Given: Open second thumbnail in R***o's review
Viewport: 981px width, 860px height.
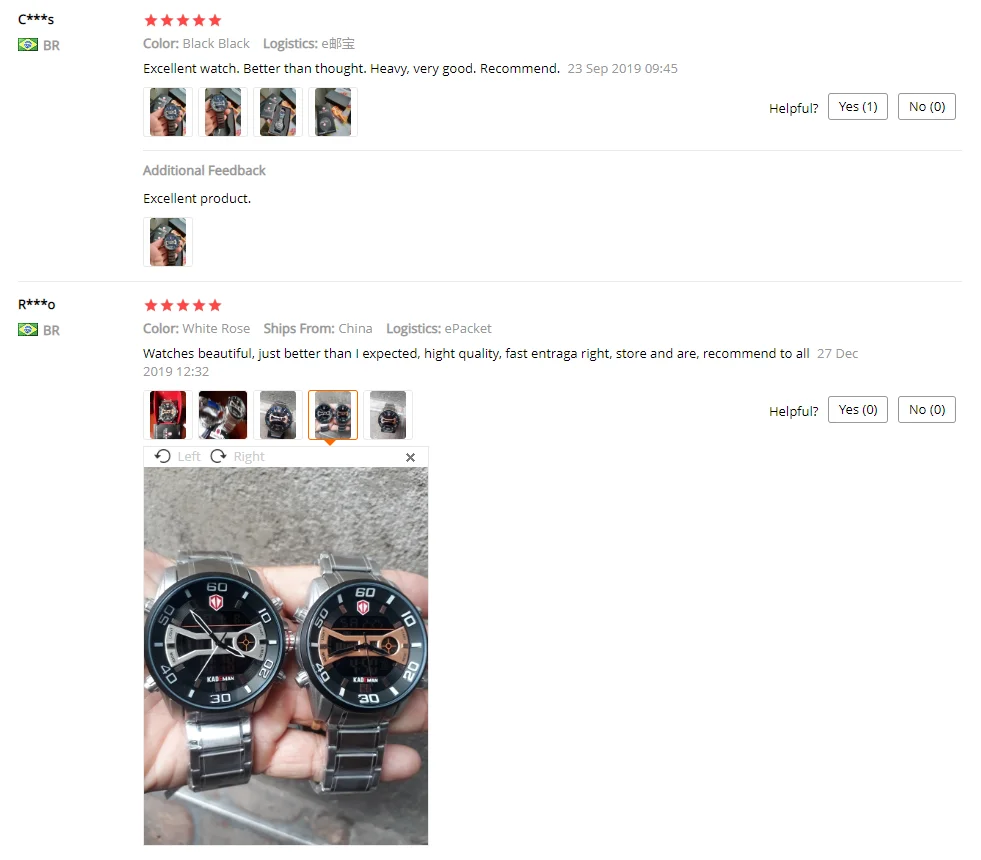Looking at the screenshot, I should pyautogui.click(x=223, y=415).
